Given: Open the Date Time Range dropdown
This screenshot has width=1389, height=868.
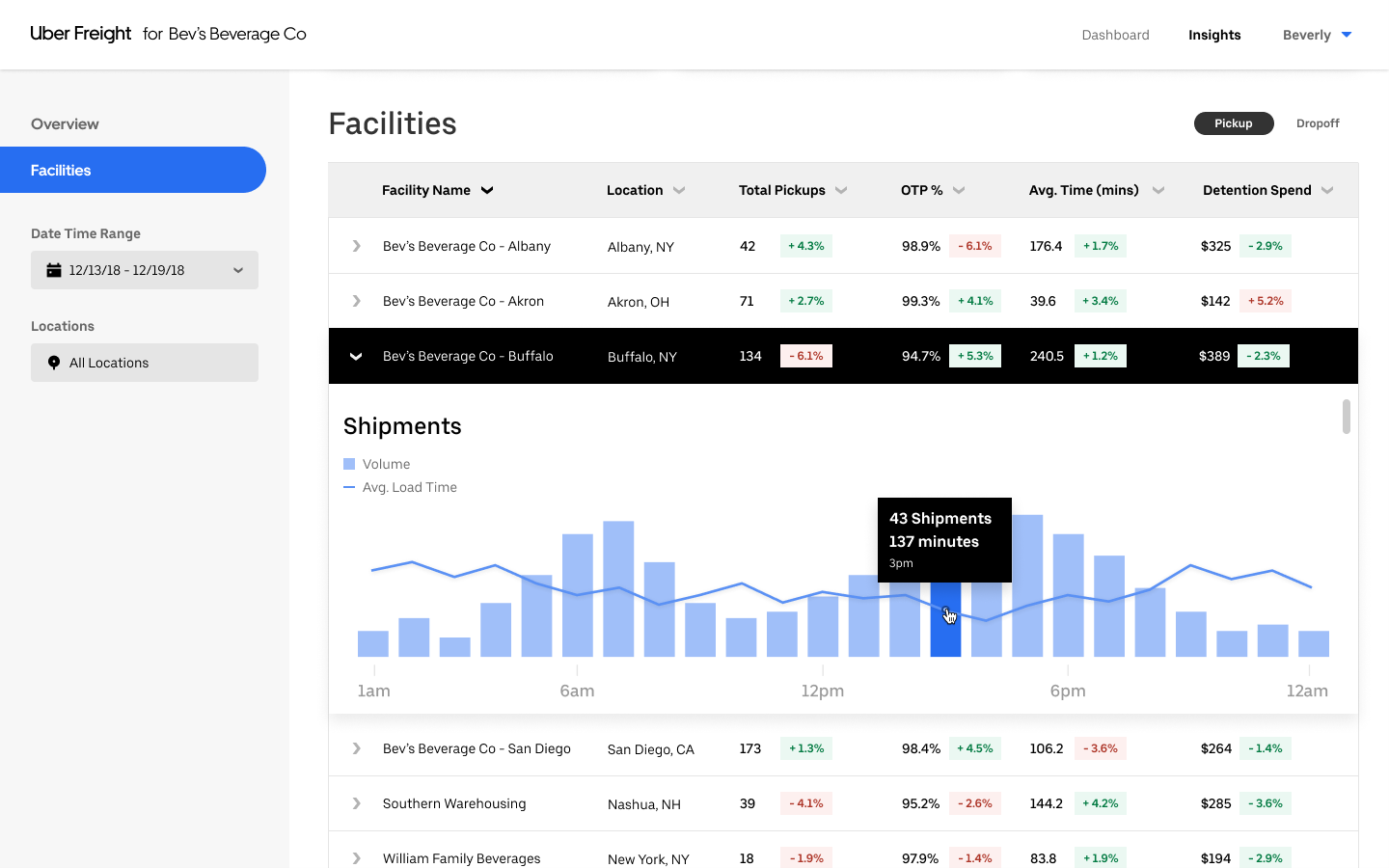Looking at the screenshot, I should click(145, 270).
